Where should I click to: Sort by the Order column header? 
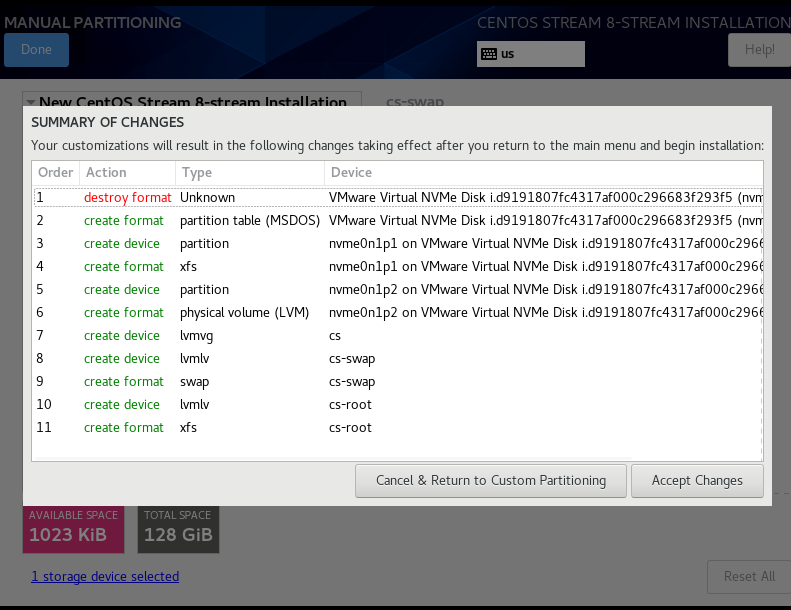(x=55, y=173)
